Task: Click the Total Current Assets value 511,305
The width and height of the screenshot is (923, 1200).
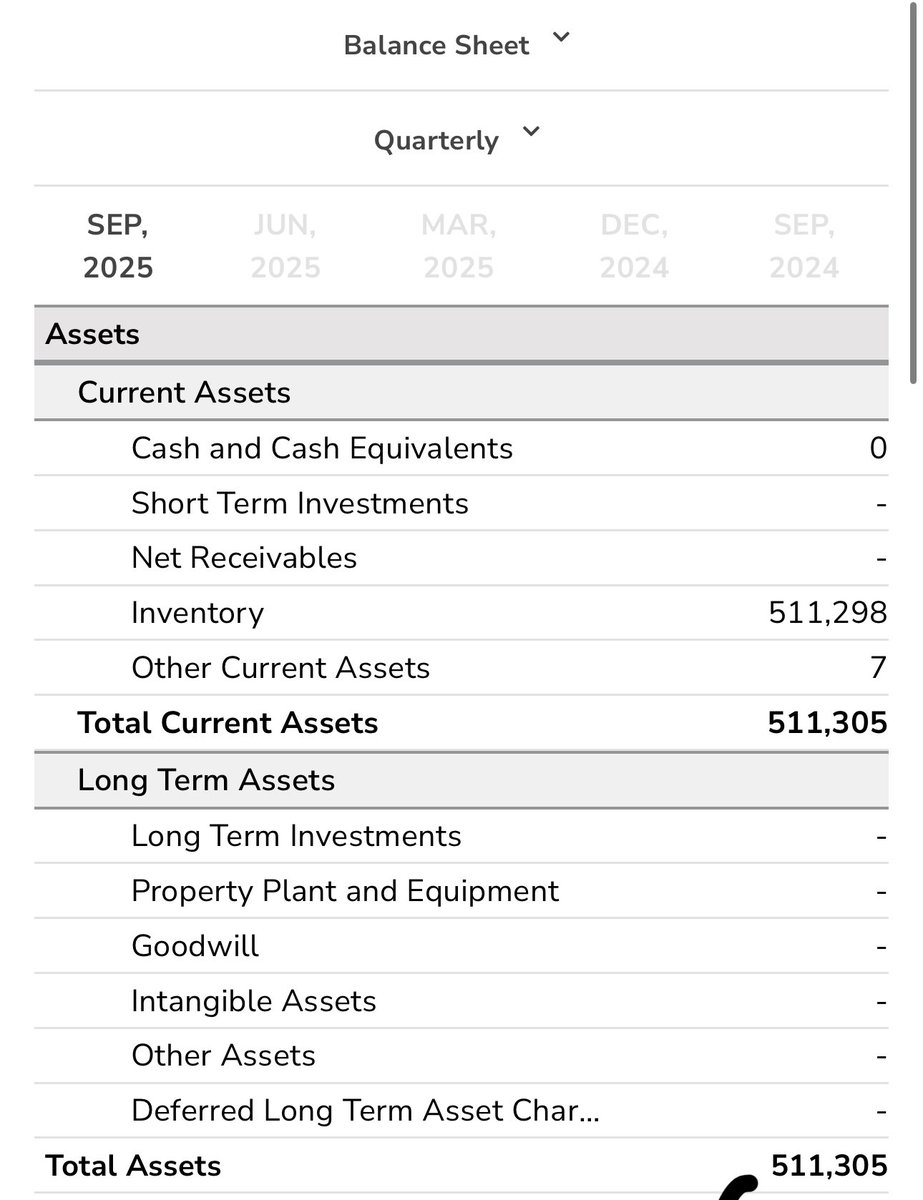Action: 828,723
